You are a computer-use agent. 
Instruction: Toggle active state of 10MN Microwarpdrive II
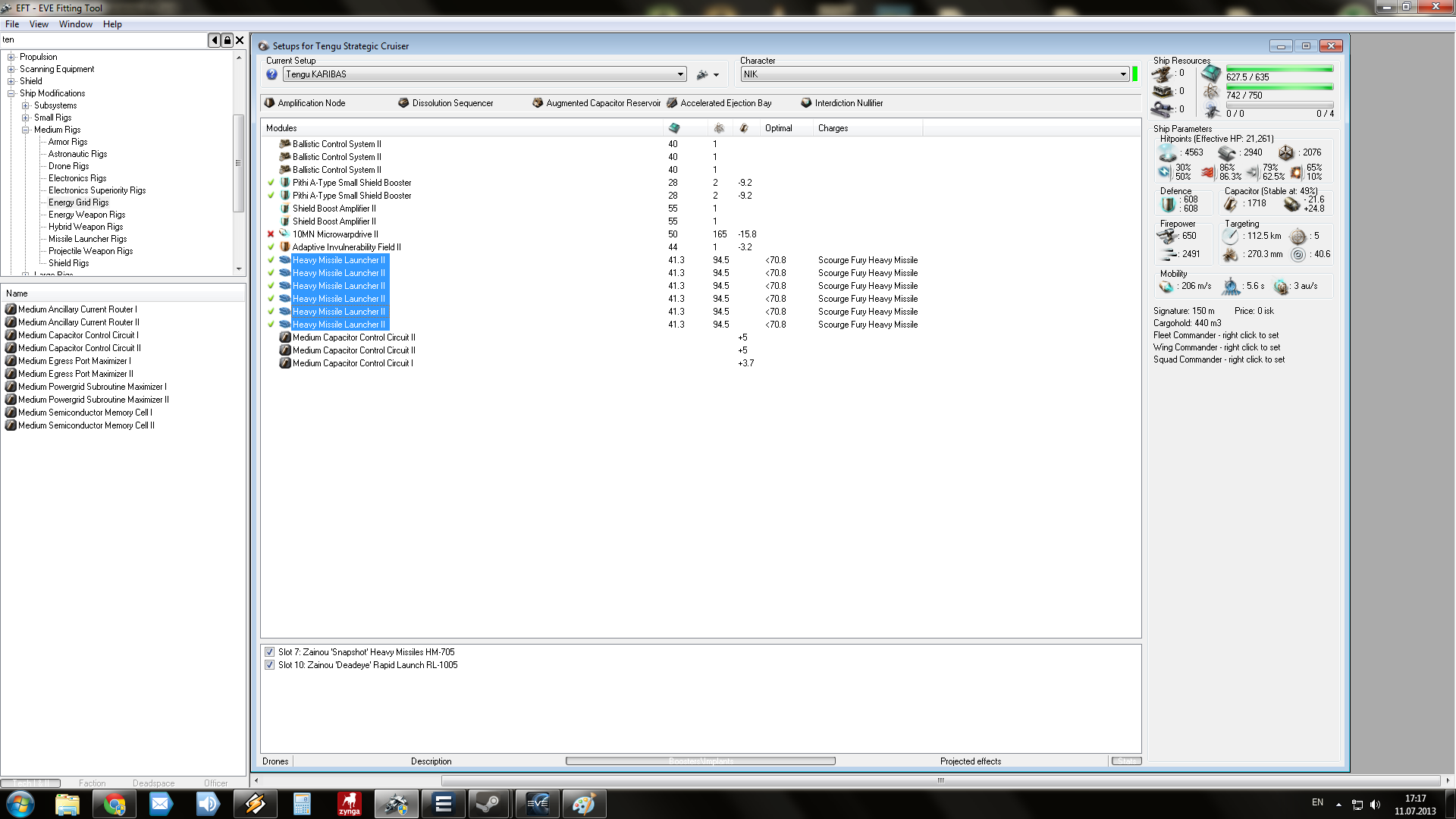click(271, 234)
